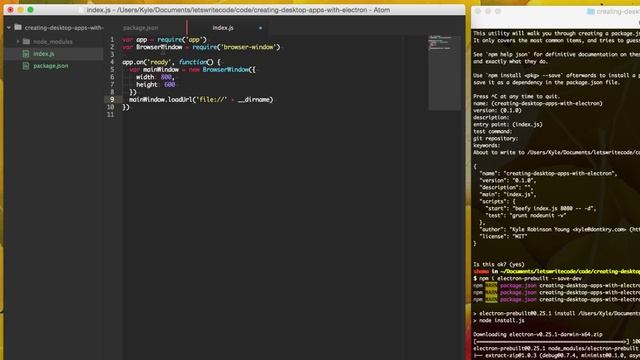640x360 pixels.
Task: Click the 'version: (0.1.0)' terminal line
Action: click(x=497, y=111)
